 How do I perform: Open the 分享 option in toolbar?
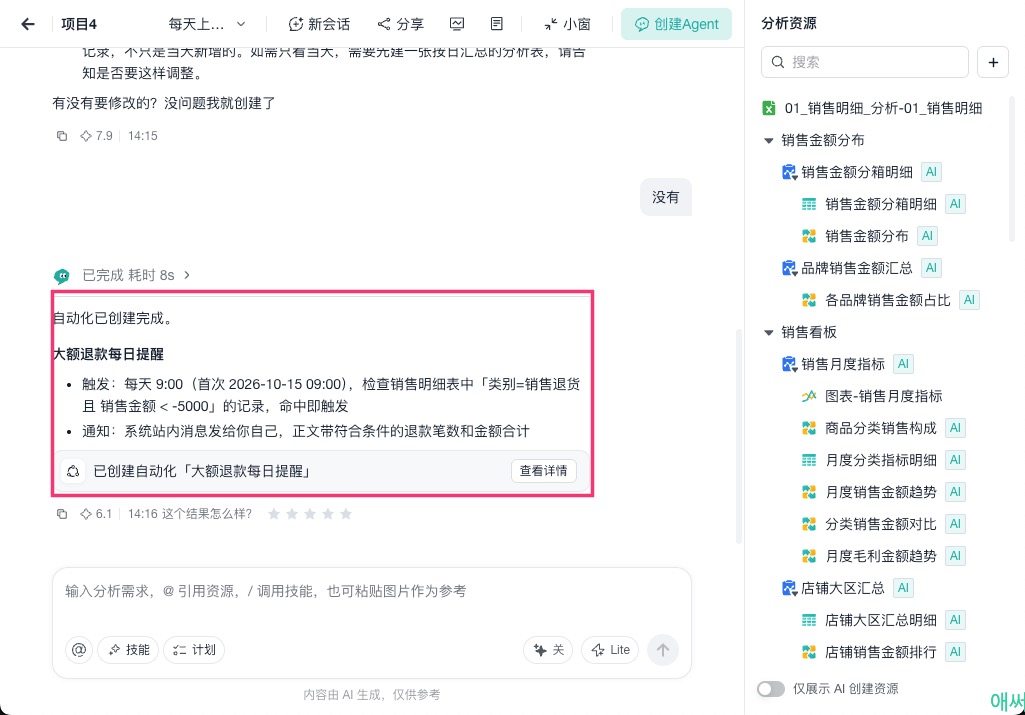pos(401,24)
